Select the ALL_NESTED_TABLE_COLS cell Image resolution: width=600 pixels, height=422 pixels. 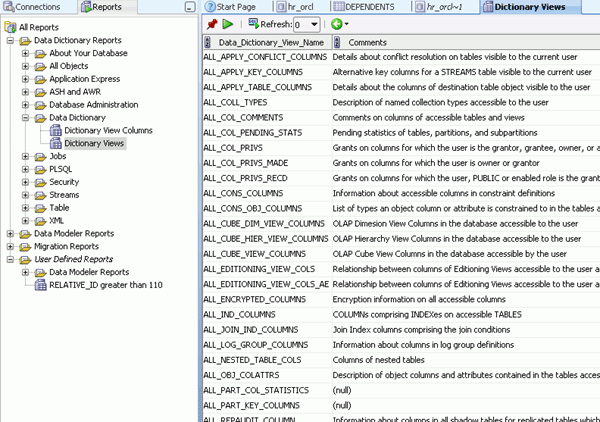(267, 360)
